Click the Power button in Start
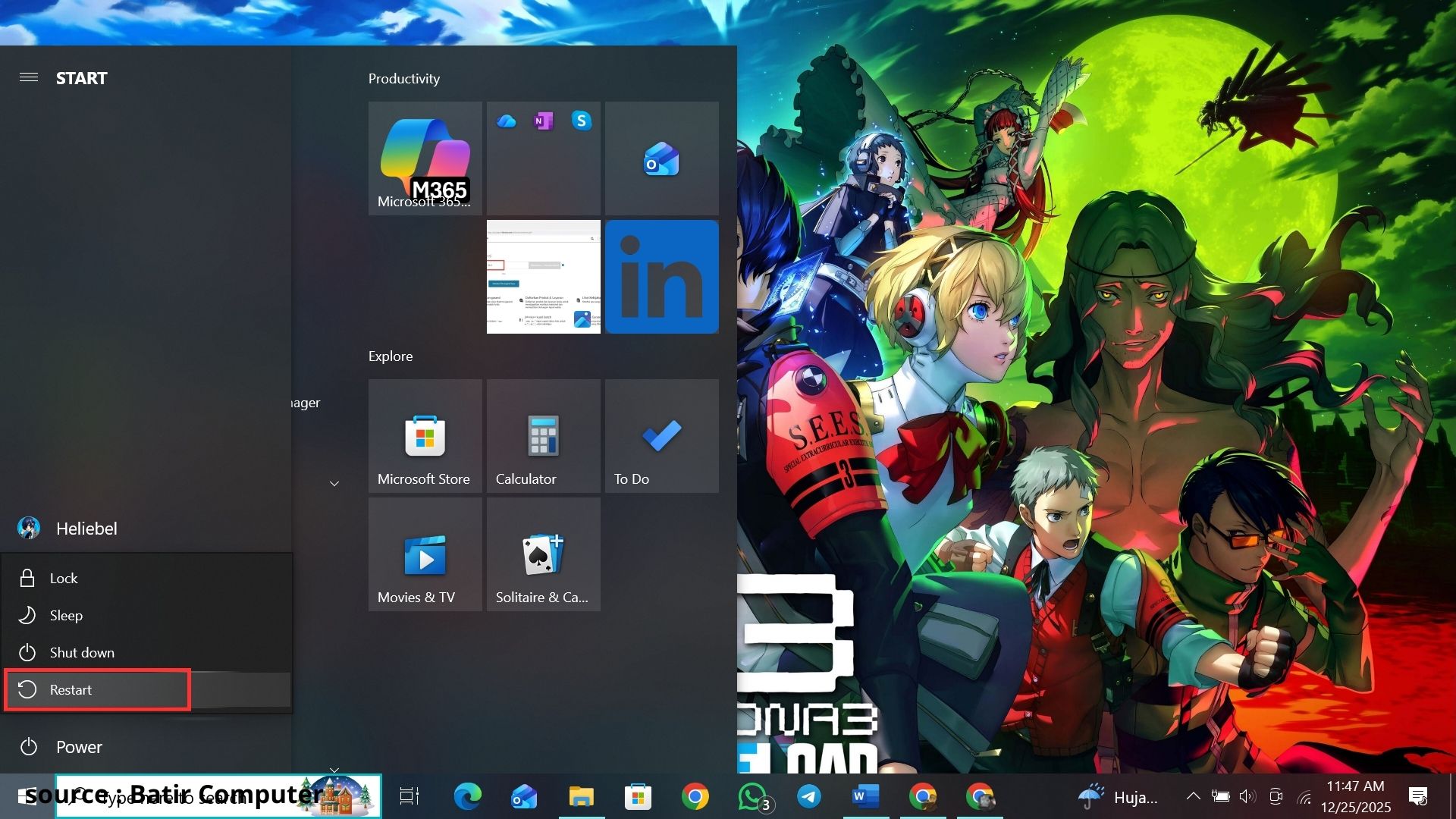 (x=146, y=747)
